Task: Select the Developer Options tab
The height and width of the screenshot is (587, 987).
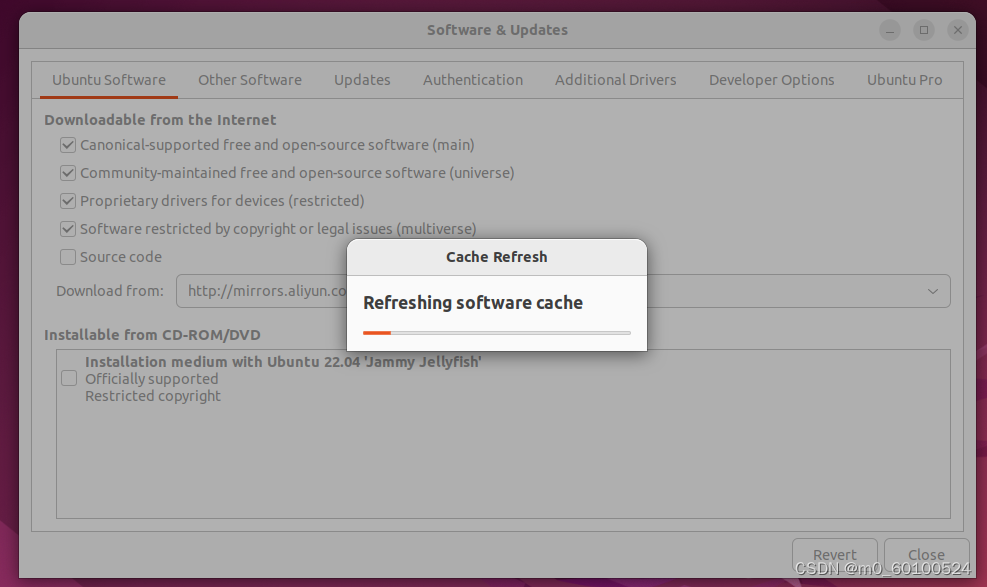Action: 772,80
